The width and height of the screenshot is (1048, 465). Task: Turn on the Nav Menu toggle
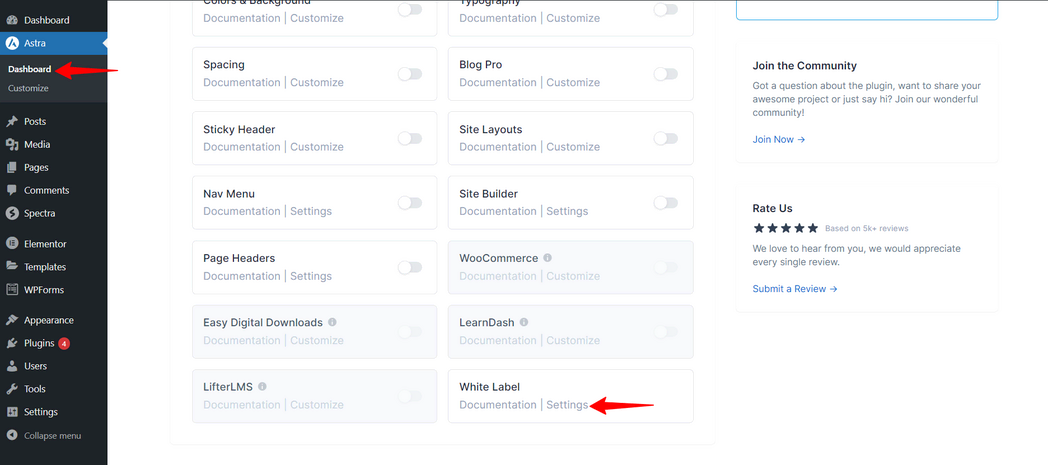tap(410, 203)
